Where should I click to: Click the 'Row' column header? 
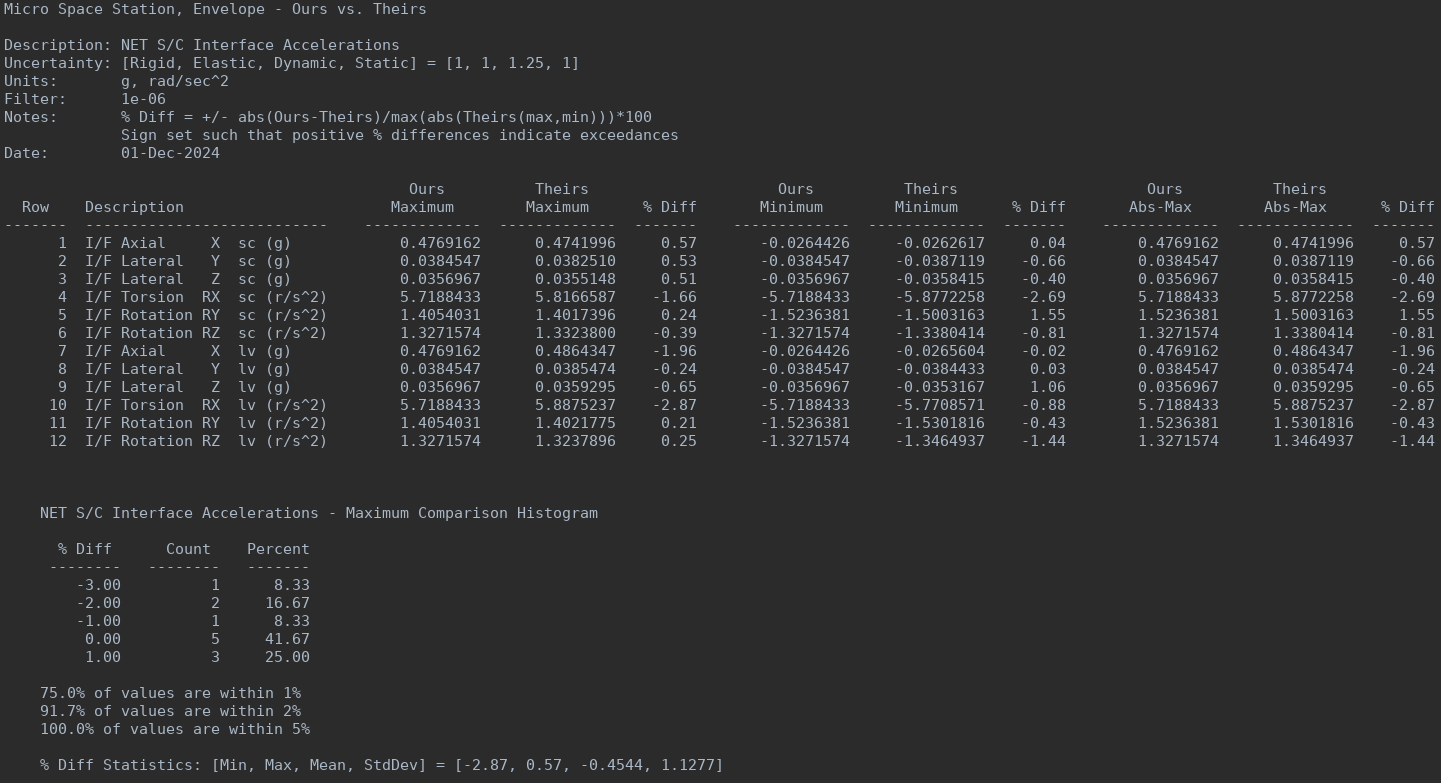click(x=35, y=207)
